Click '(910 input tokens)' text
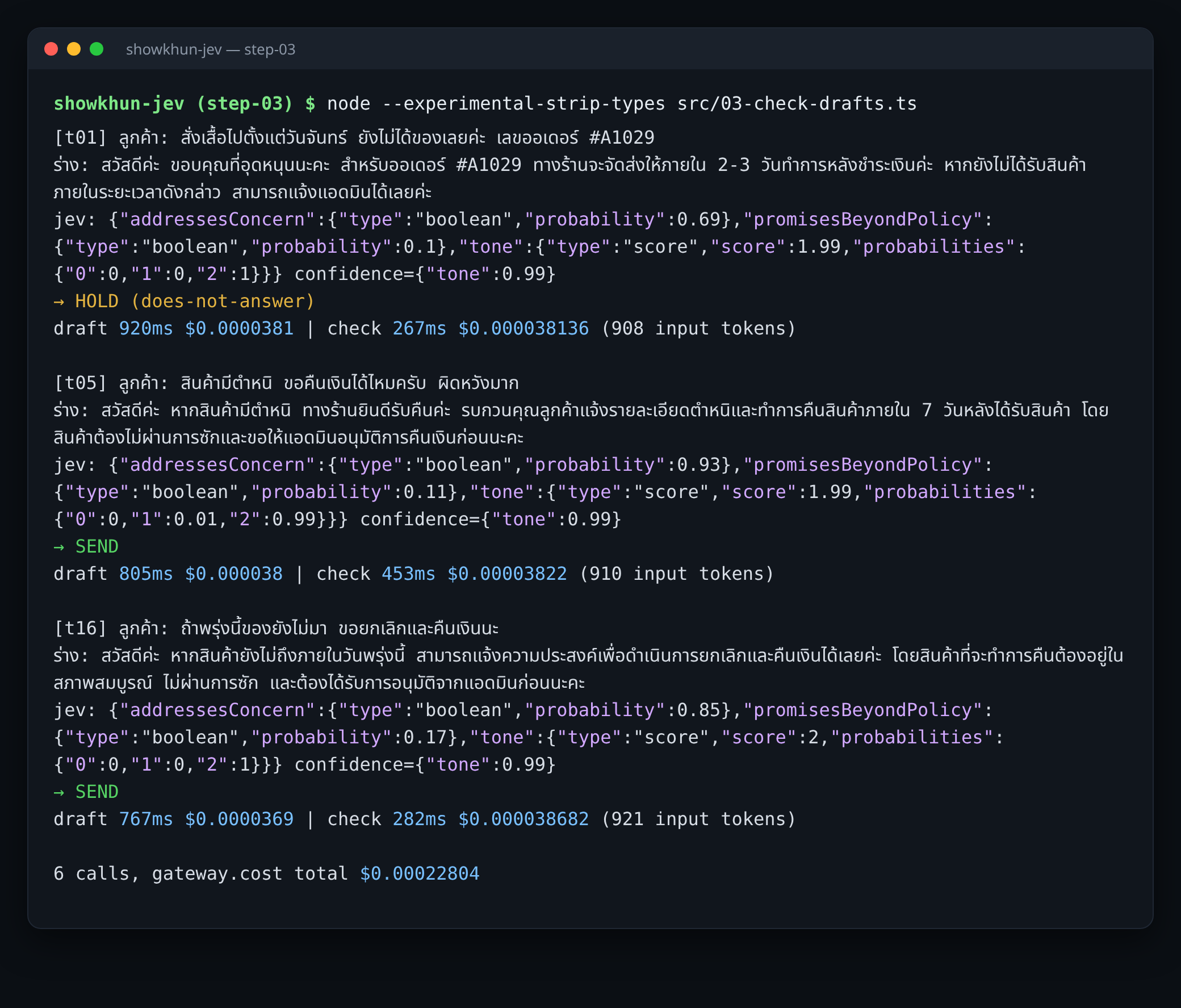1181x1008 pixels. tap(677, 574)
